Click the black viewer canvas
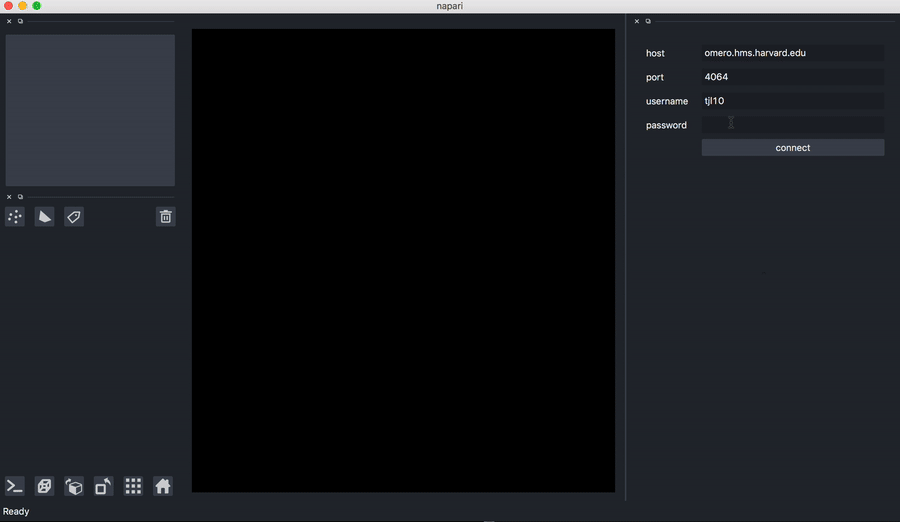 tap(403, 261)
